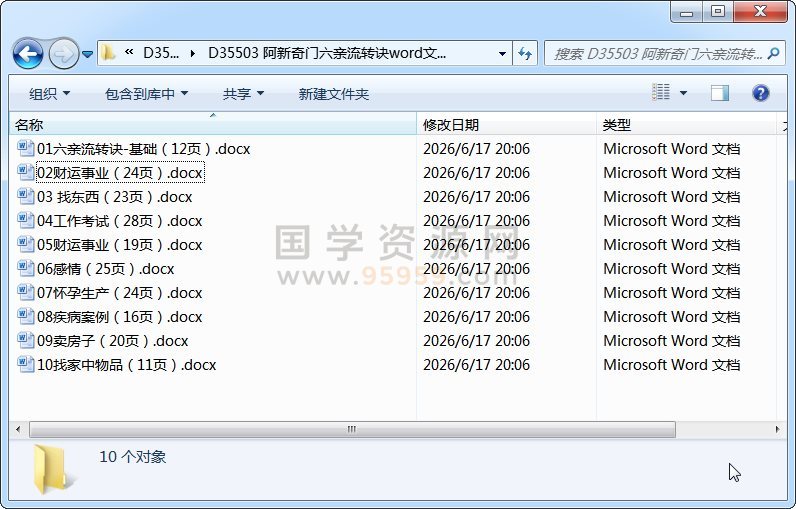Click Word icon of 07怀孕生产
796x509 pixels.
(25, 292)
